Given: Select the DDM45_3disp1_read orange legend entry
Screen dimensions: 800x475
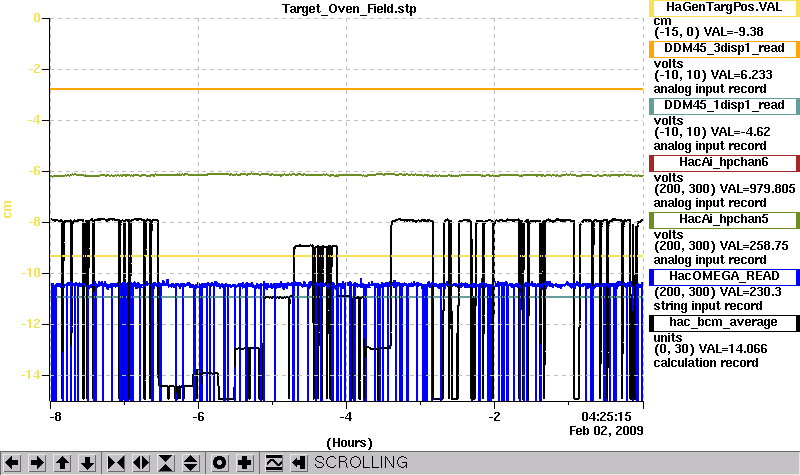Looking at the screenshot, I should click(x=724, y=48).
